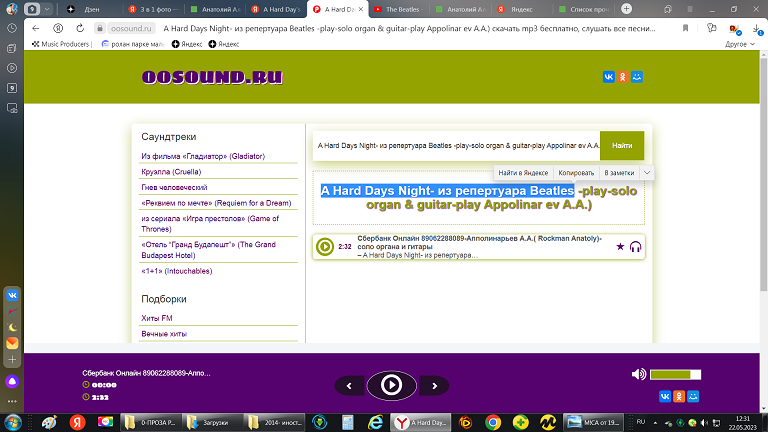This screenshot has height=432, width=768.
Task: Open the Requiem for a Dream soundtrack link
Action: (x=216, y=203)
